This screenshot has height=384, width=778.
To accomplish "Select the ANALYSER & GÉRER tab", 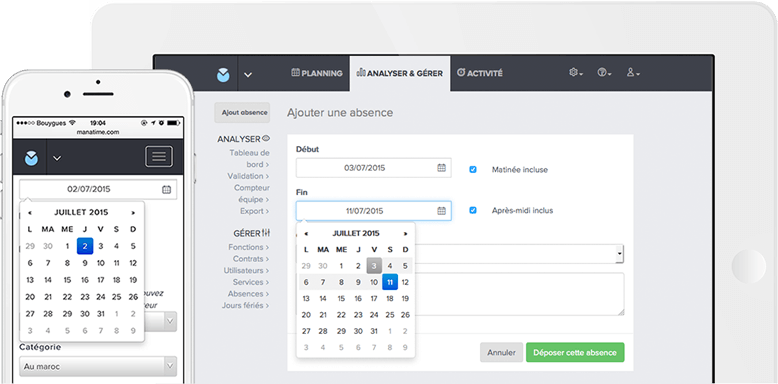I will coord(399,73).
